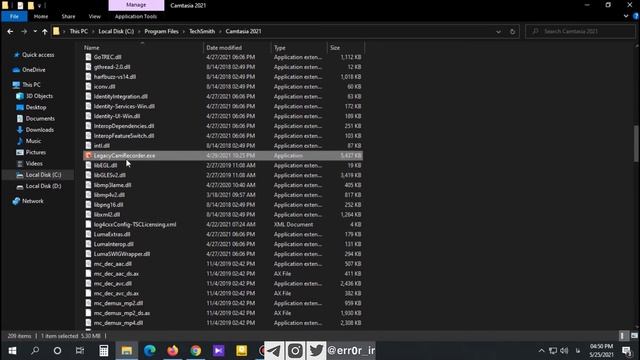Click This PC in address bar
Screen dimensions: 640x360
pos(78,31)
